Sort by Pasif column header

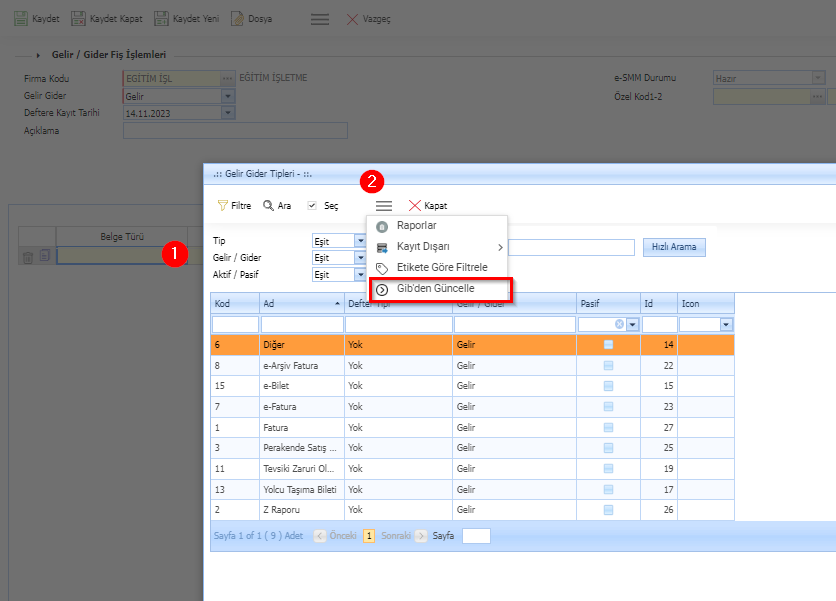pyautogui.click(x=608, y=303)
